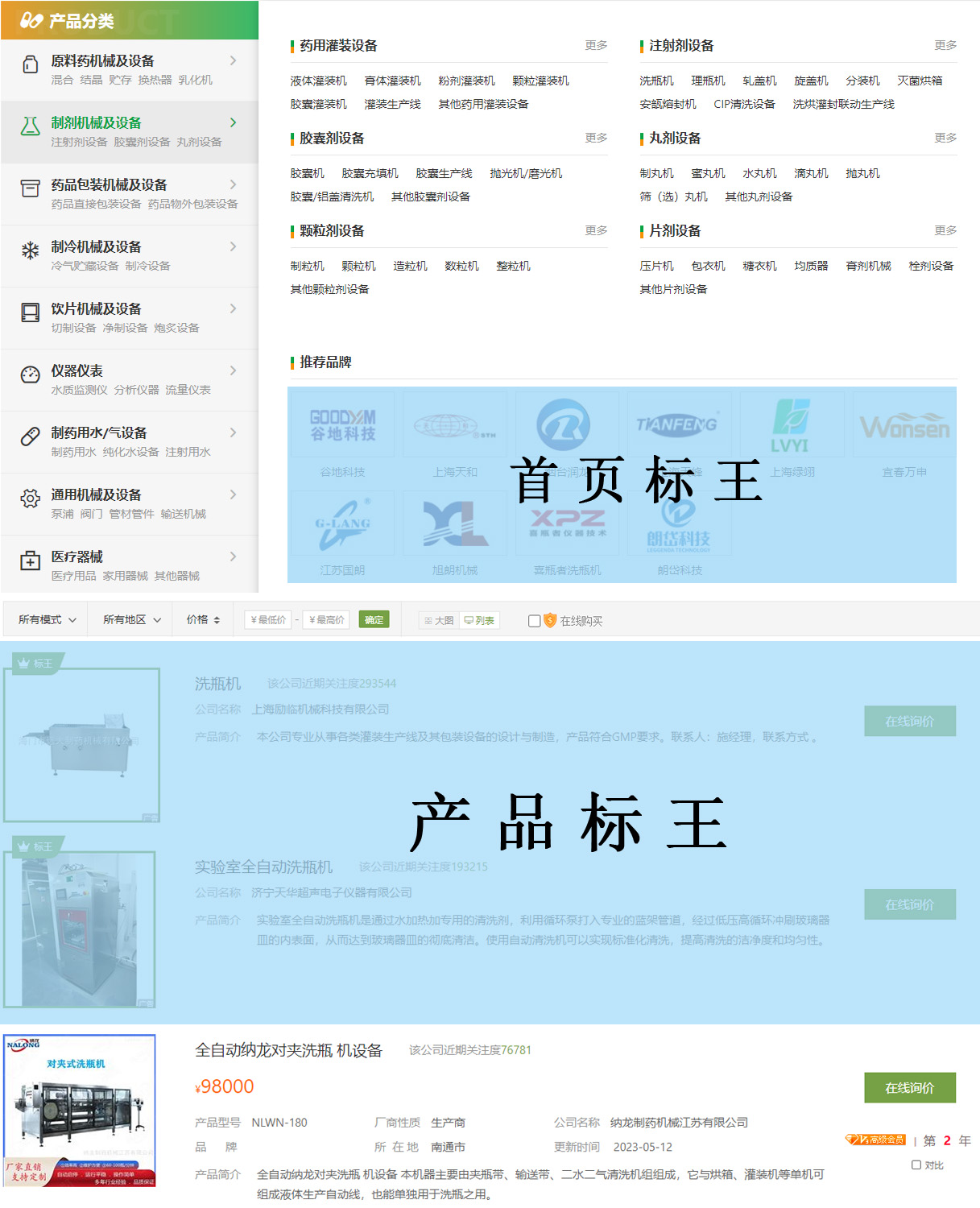Click the flask icon for 制剂机械及设备
980x1208 pixels.
click(31, 126)
